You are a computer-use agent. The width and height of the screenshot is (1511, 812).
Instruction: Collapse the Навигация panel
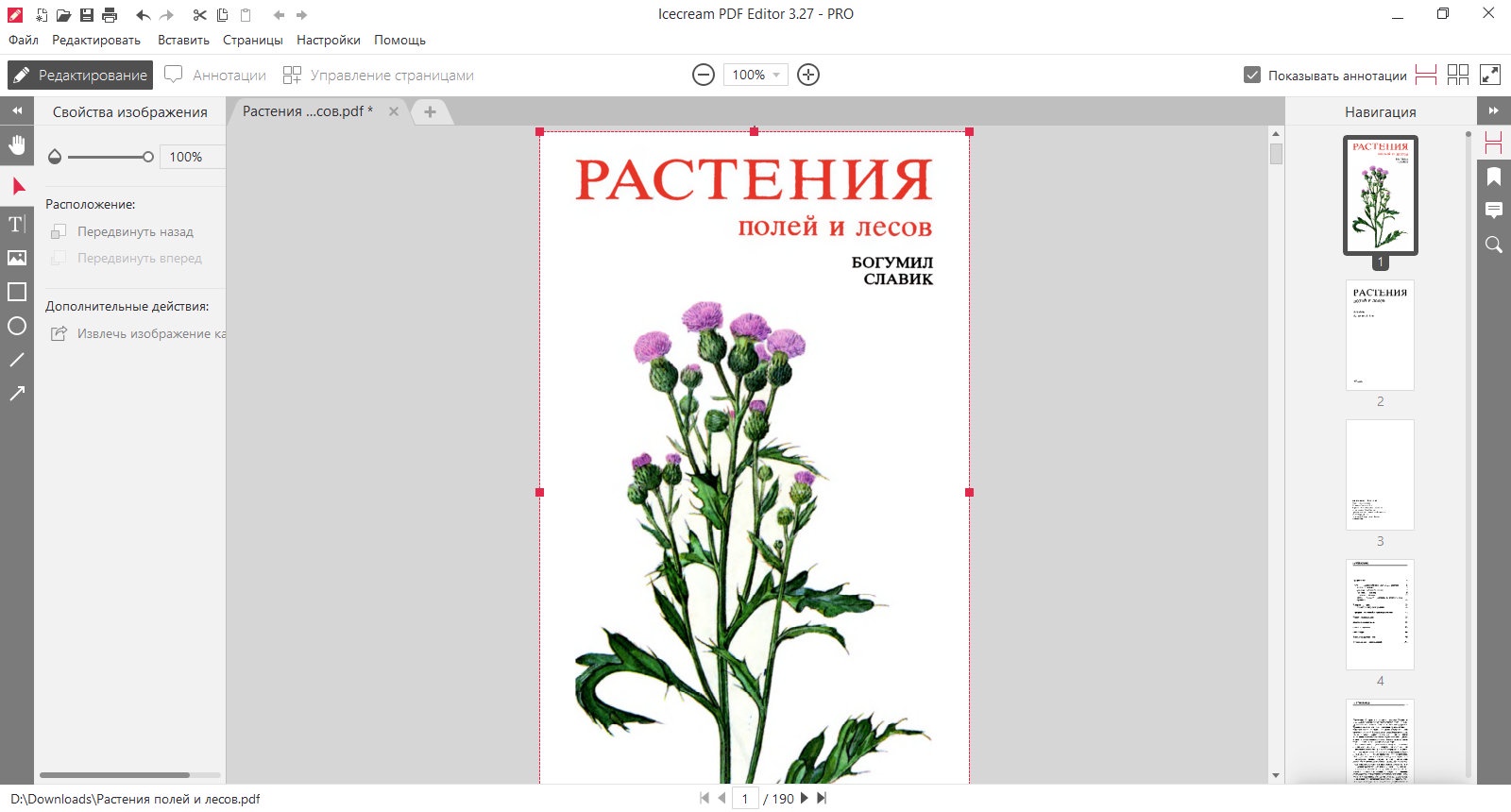click(1494, 110)
